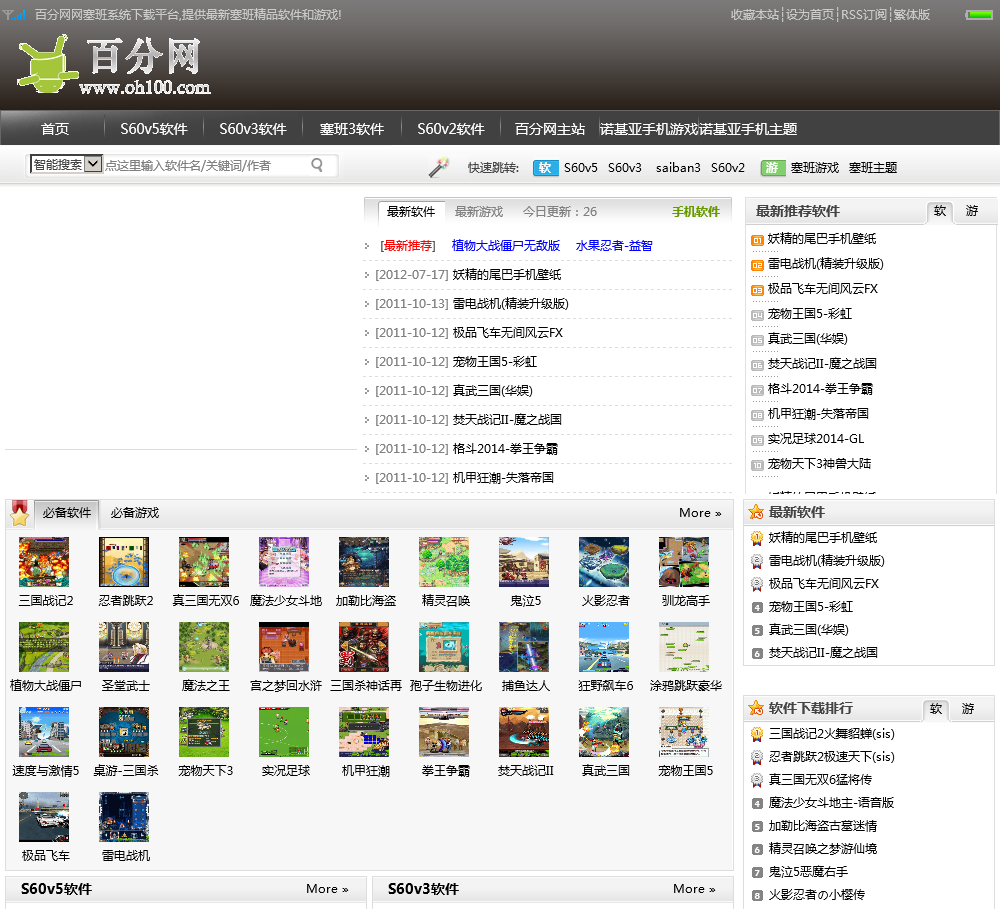
Task: Click More next to 必备游戏
Action: [700, 513]
